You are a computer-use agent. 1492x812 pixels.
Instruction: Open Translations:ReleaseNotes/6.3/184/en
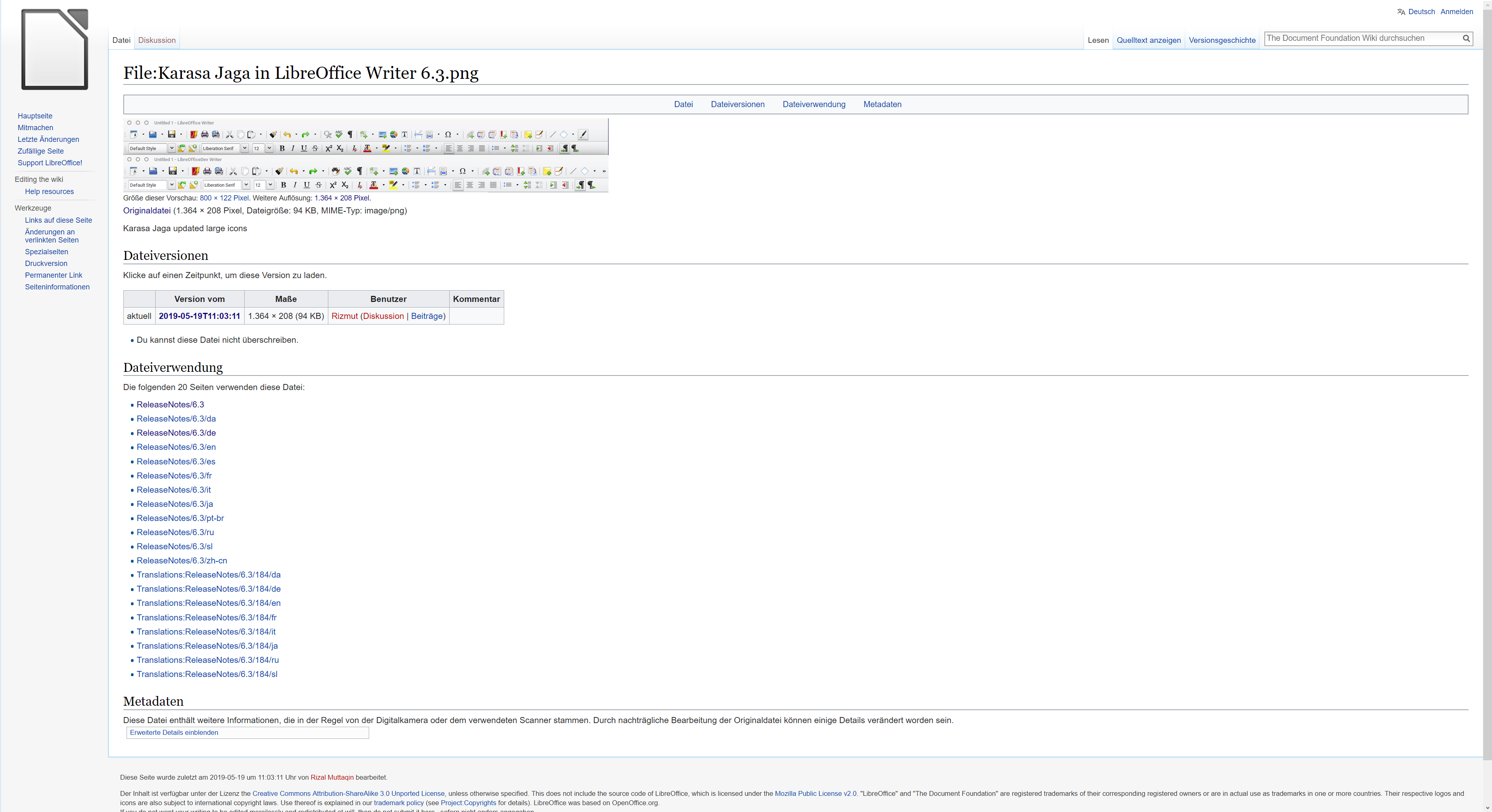pos(209,603)
